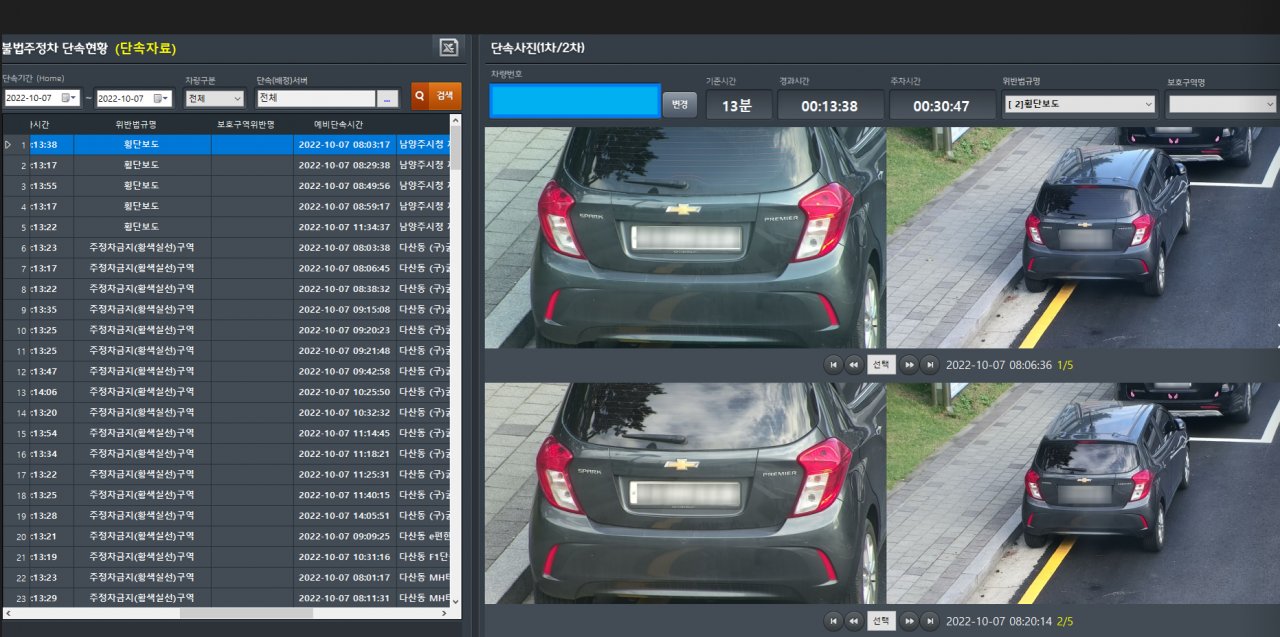Click the 00:30:47 주차시간 value box
Viewport: 1280px width, 637px height.
click(x=942, y=105)
